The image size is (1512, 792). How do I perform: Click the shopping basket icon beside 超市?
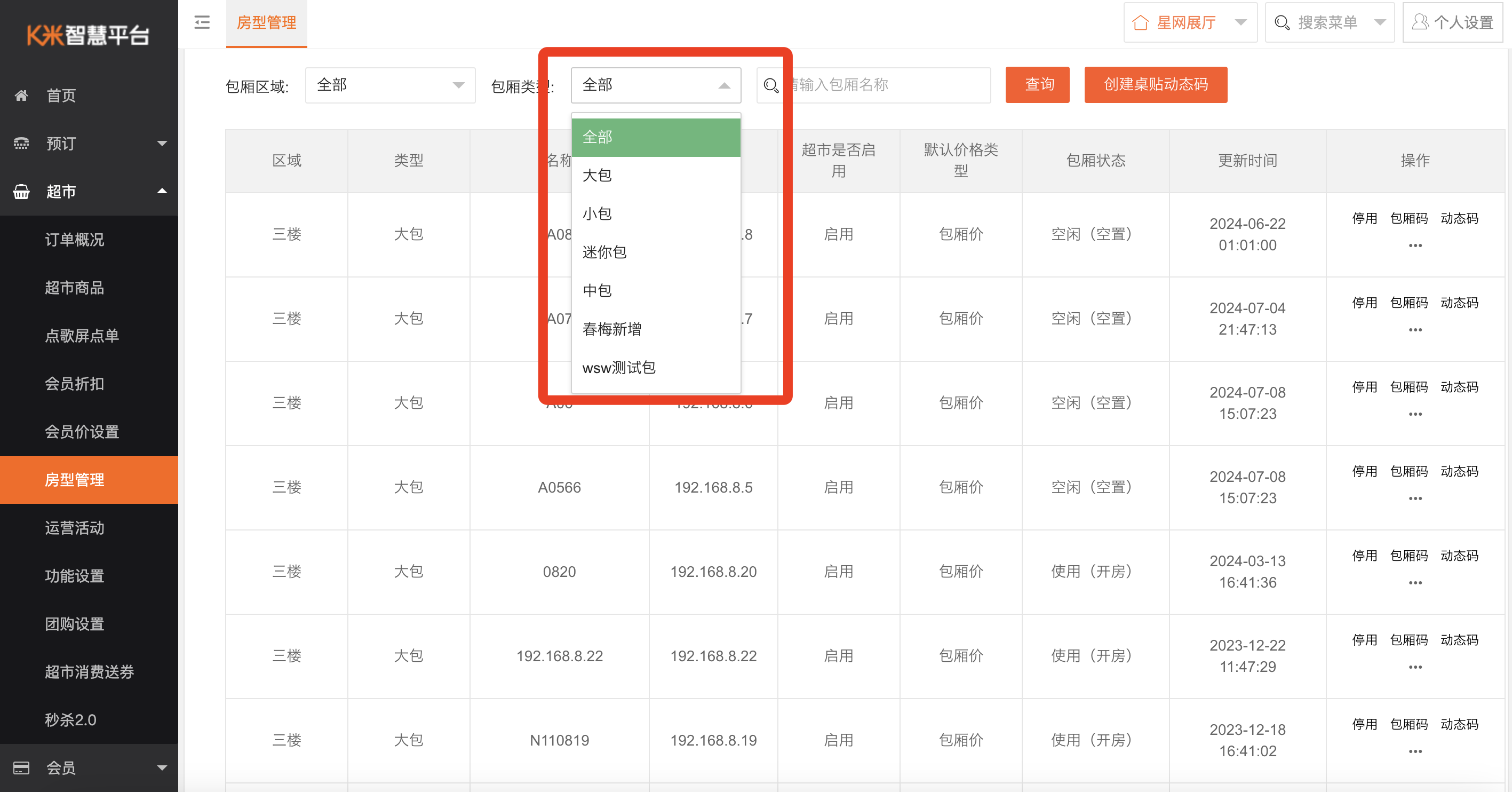[21, 192]
